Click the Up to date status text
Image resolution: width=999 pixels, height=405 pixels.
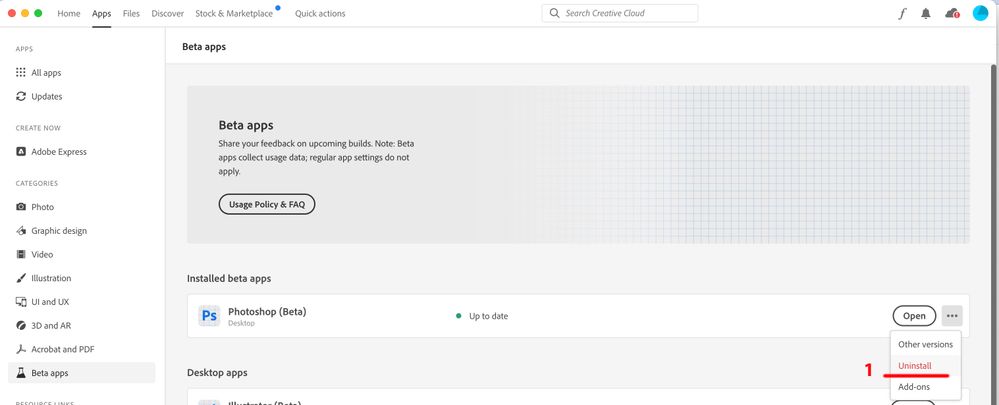489,316
